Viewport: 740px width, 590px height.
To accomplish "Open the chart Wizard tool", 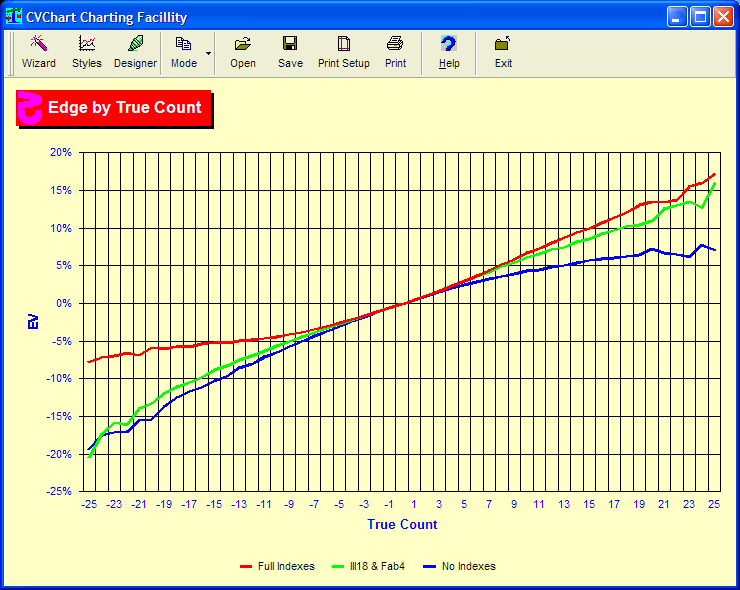I will tap(39, 52).
